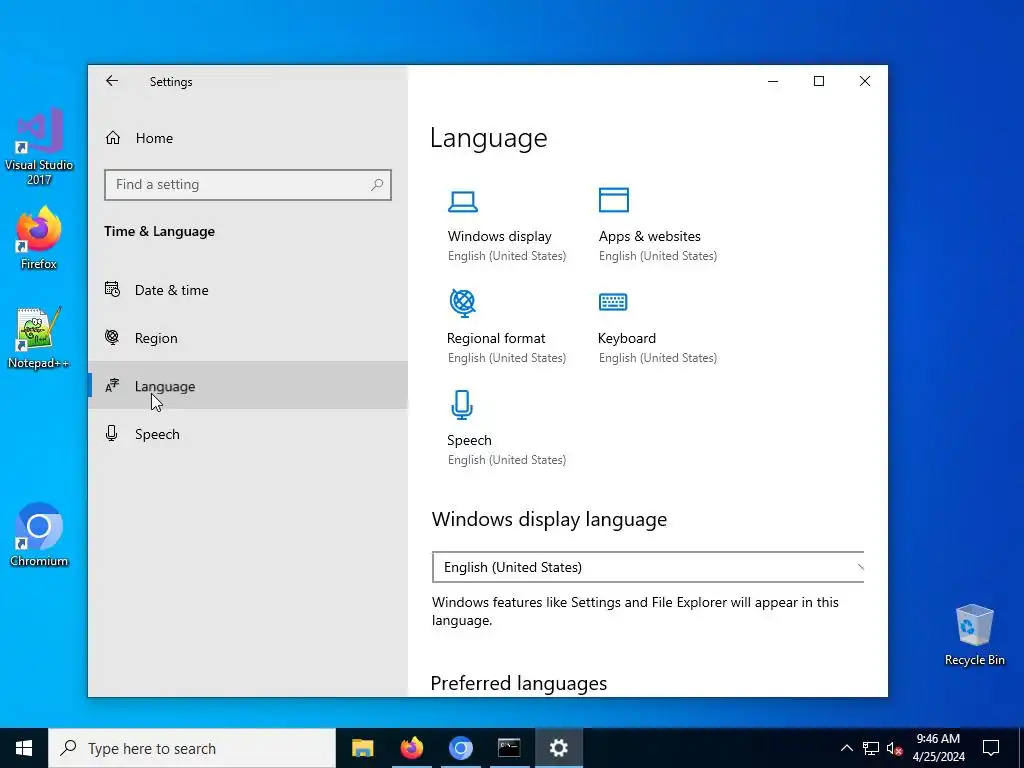Minimize the Settings window

pos(773,81)
